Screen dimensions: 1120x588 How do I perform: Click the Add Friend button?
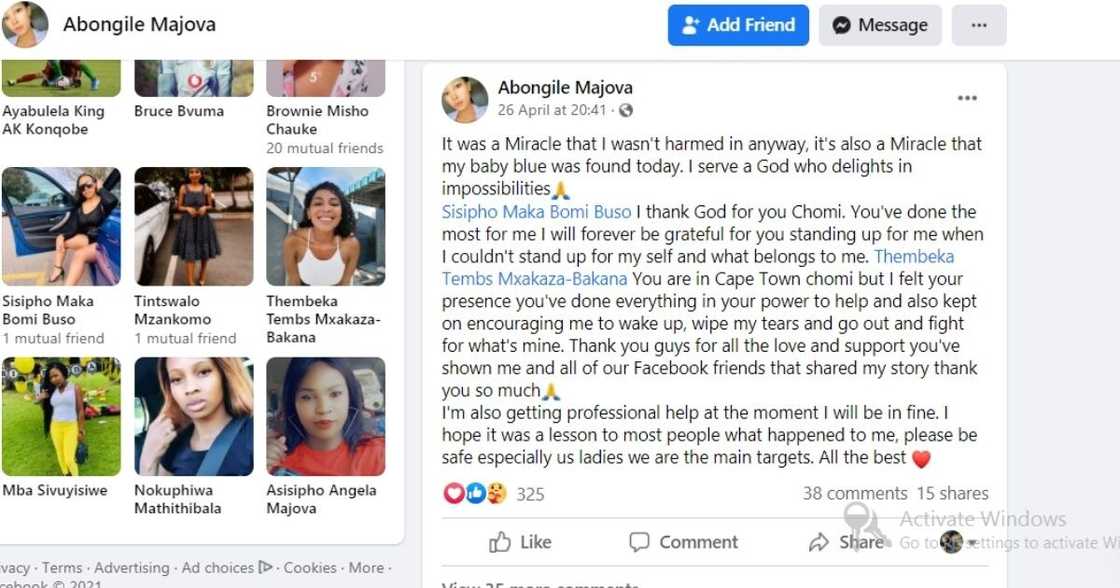[x=738, y=25]
